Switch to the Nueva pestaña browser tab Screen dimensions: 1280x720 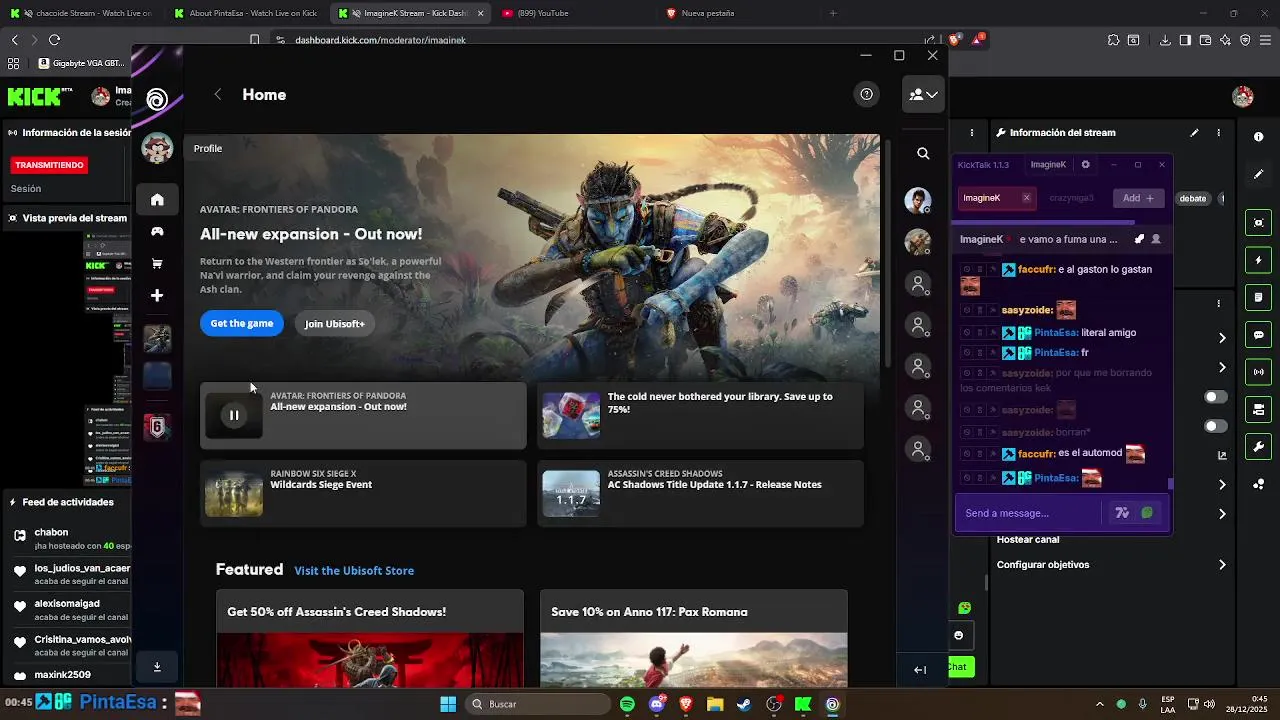coord(738,13)
